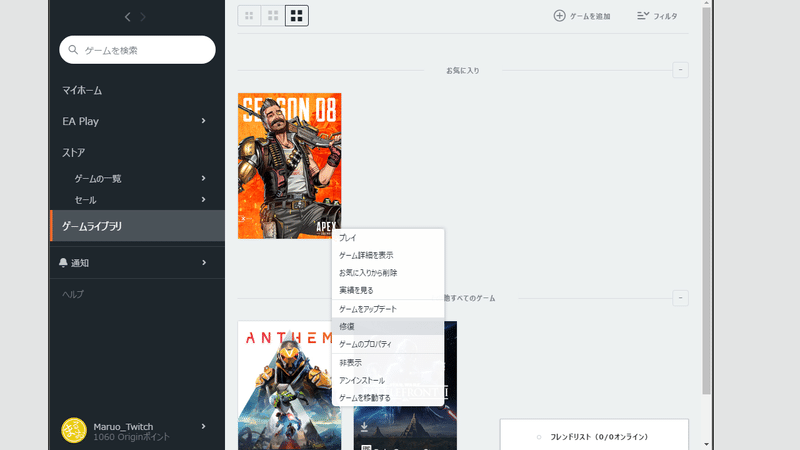
Task: Focus the ゲームを検索 search field
Action: tap(137, 49)
